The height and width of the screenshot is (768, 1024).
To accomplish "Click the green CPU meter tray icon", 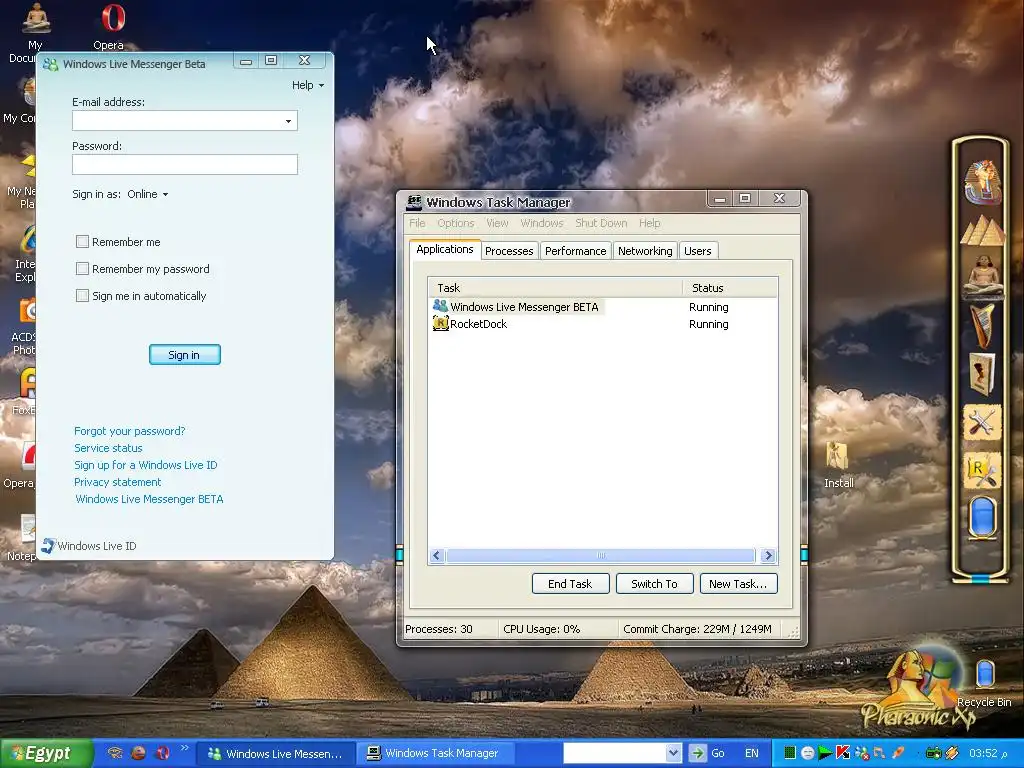I will tap(790, 753).
